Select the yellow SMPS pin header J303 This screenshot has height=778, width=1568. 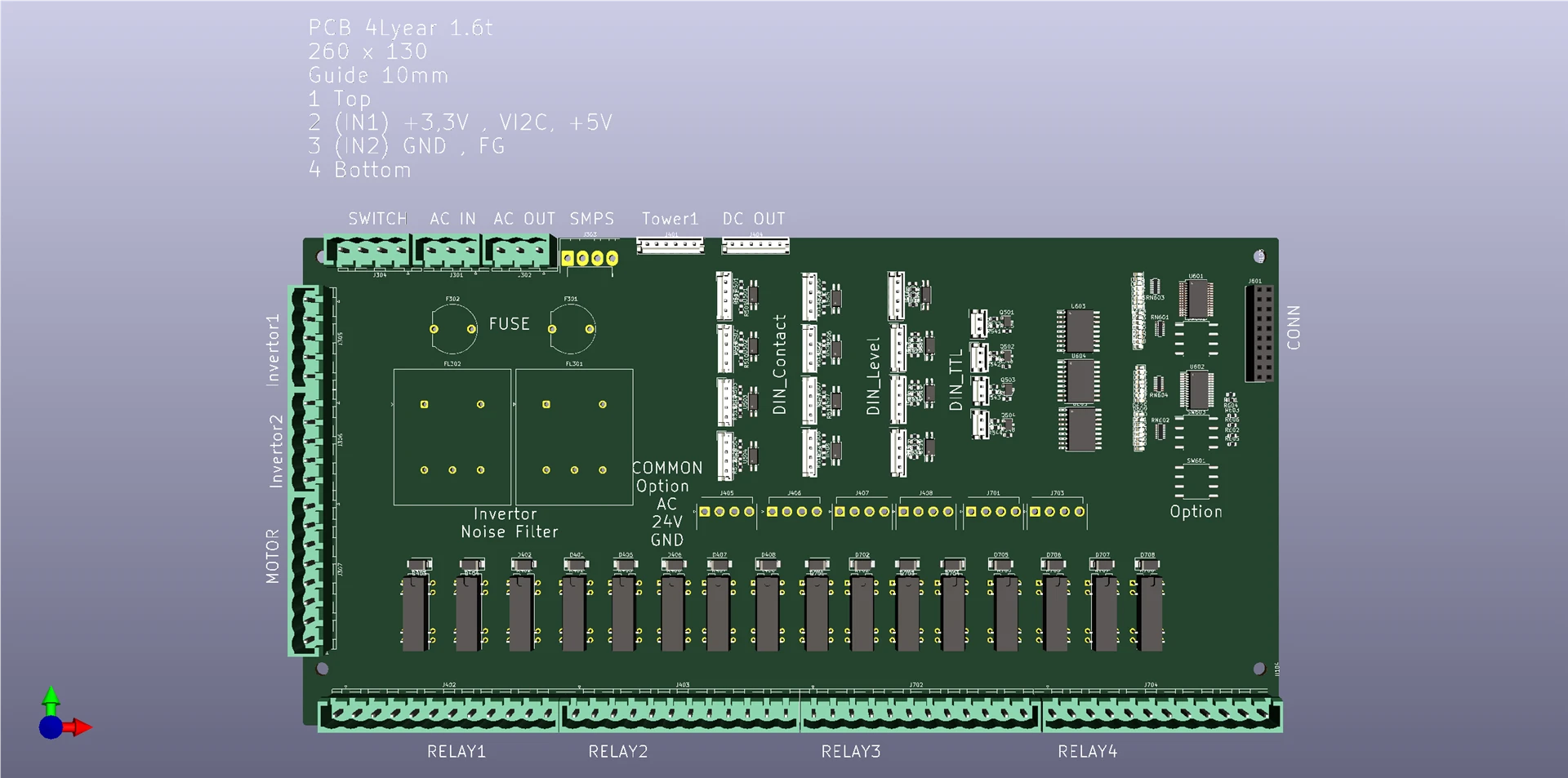point(590,258)
